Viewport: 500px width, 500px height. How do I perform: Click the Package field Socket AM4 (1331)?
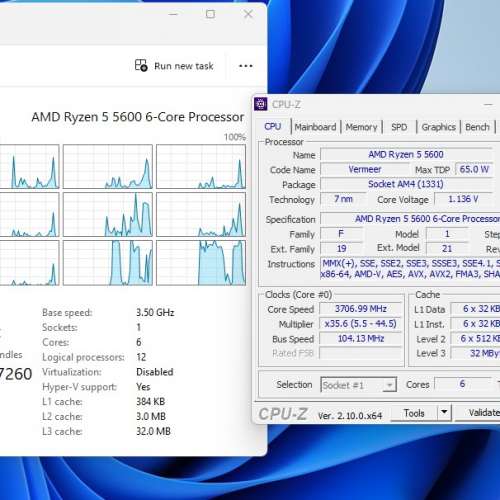pos(406,184)
